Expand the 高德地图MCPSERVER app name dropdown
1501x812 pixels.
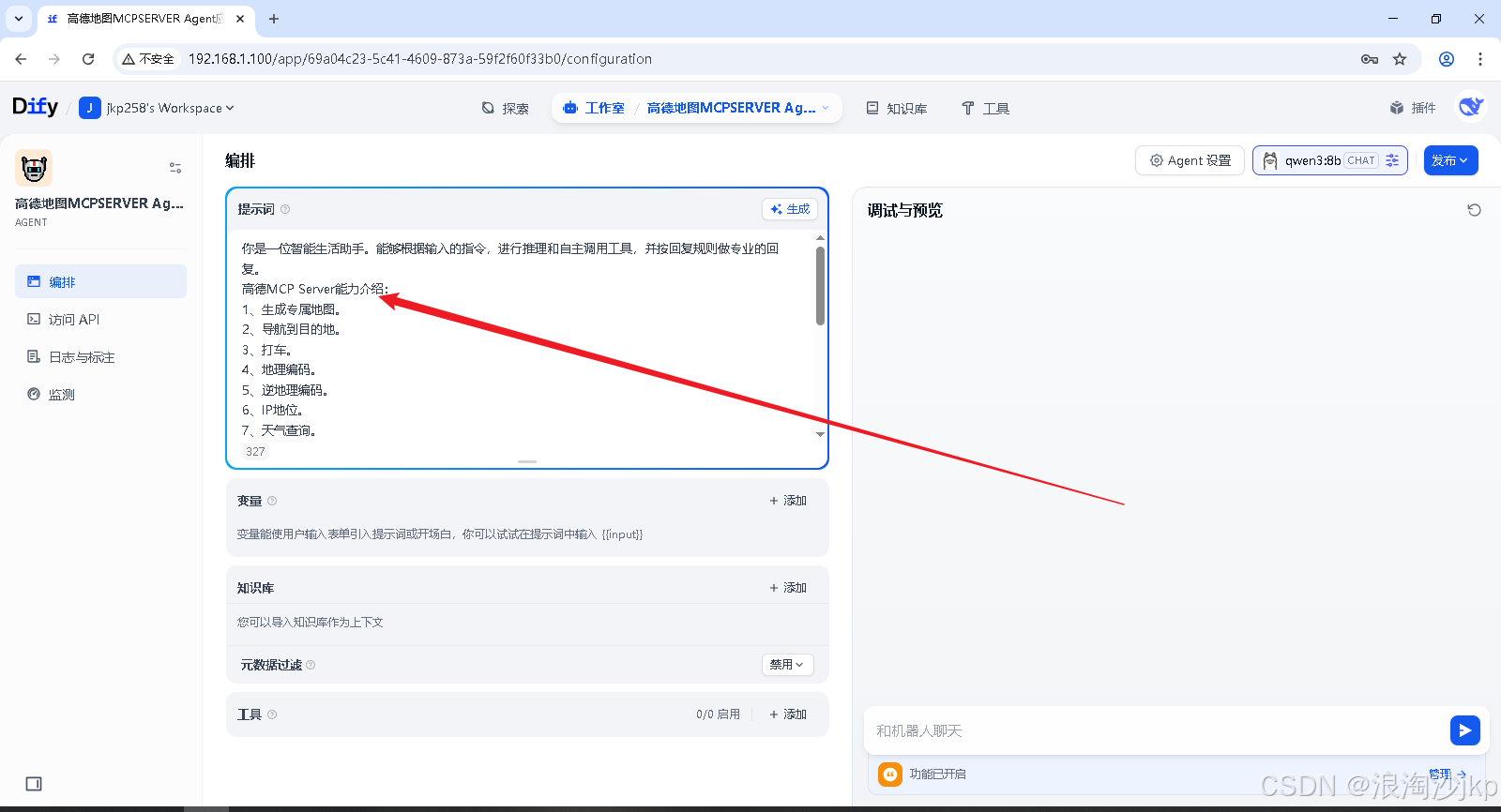pos(738,108)
